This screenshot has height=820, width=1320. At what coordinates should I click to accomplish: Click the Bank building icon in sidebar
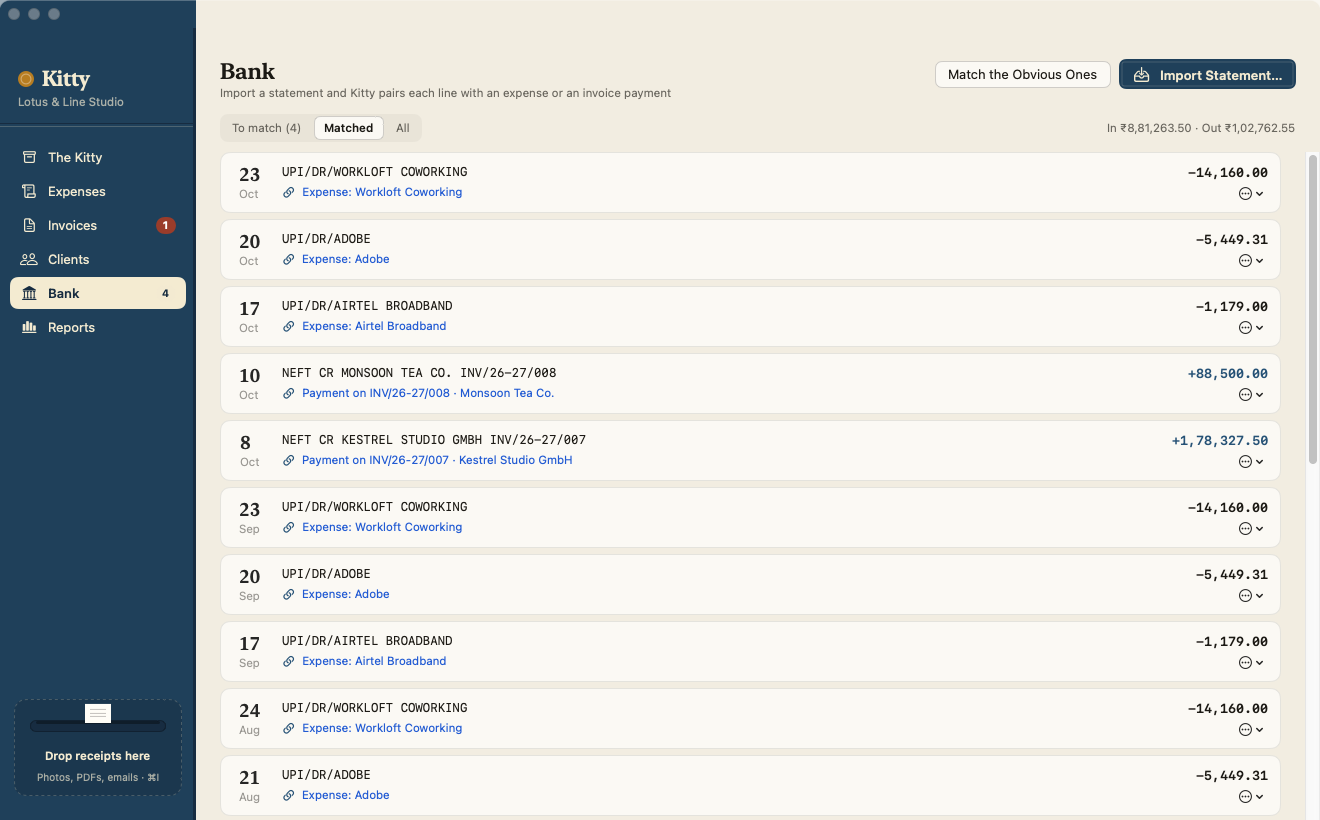[x=29, y=293]
